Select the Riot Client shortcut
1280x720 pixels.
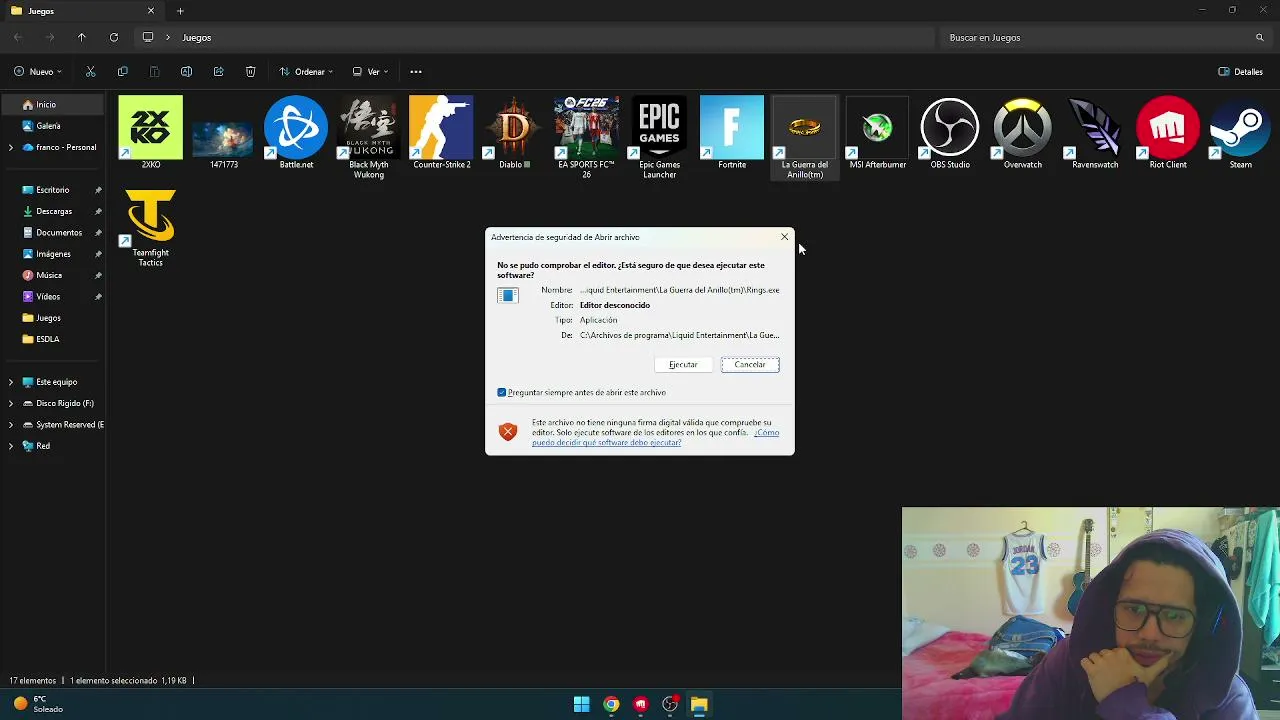point(1168,132)
